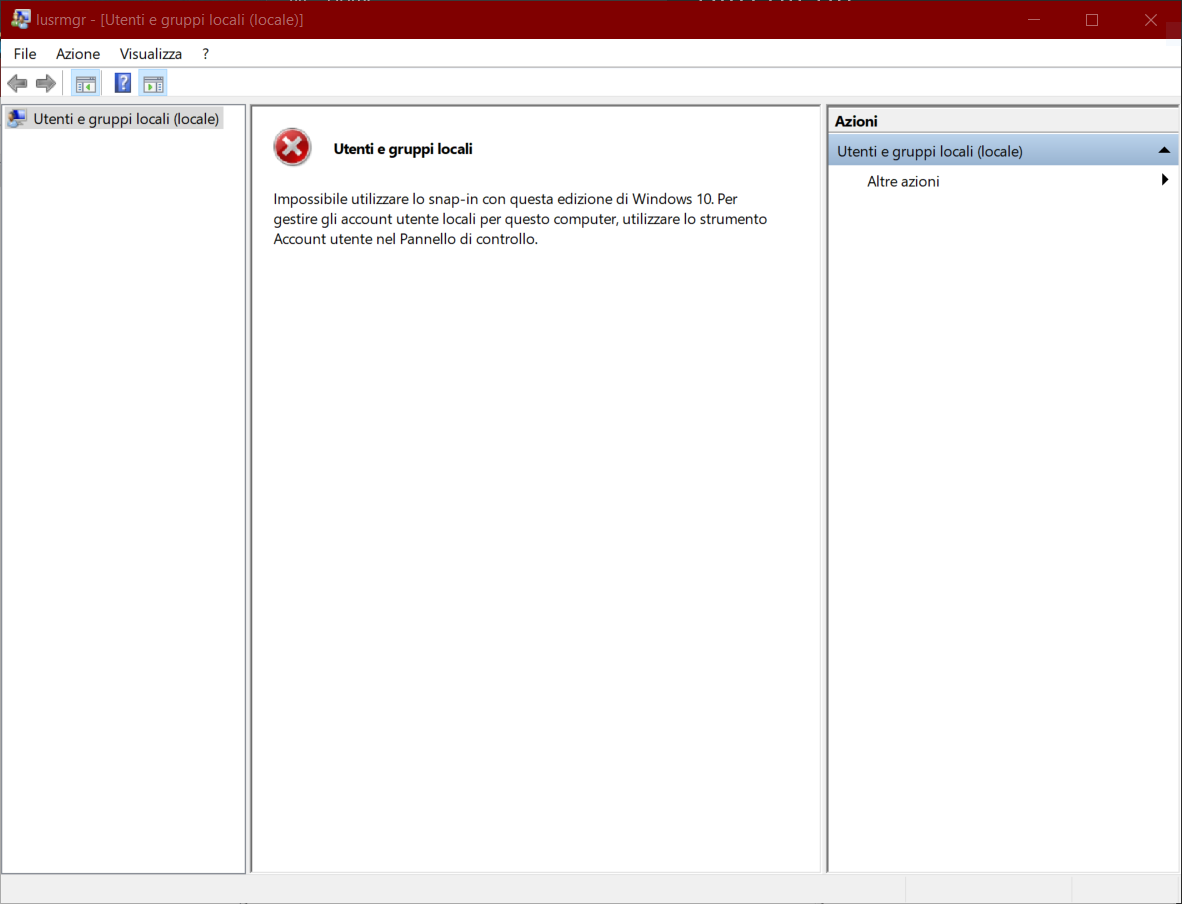
Task: Click the Forward arrow toolbar icon
Action: [x=46, y=84]
